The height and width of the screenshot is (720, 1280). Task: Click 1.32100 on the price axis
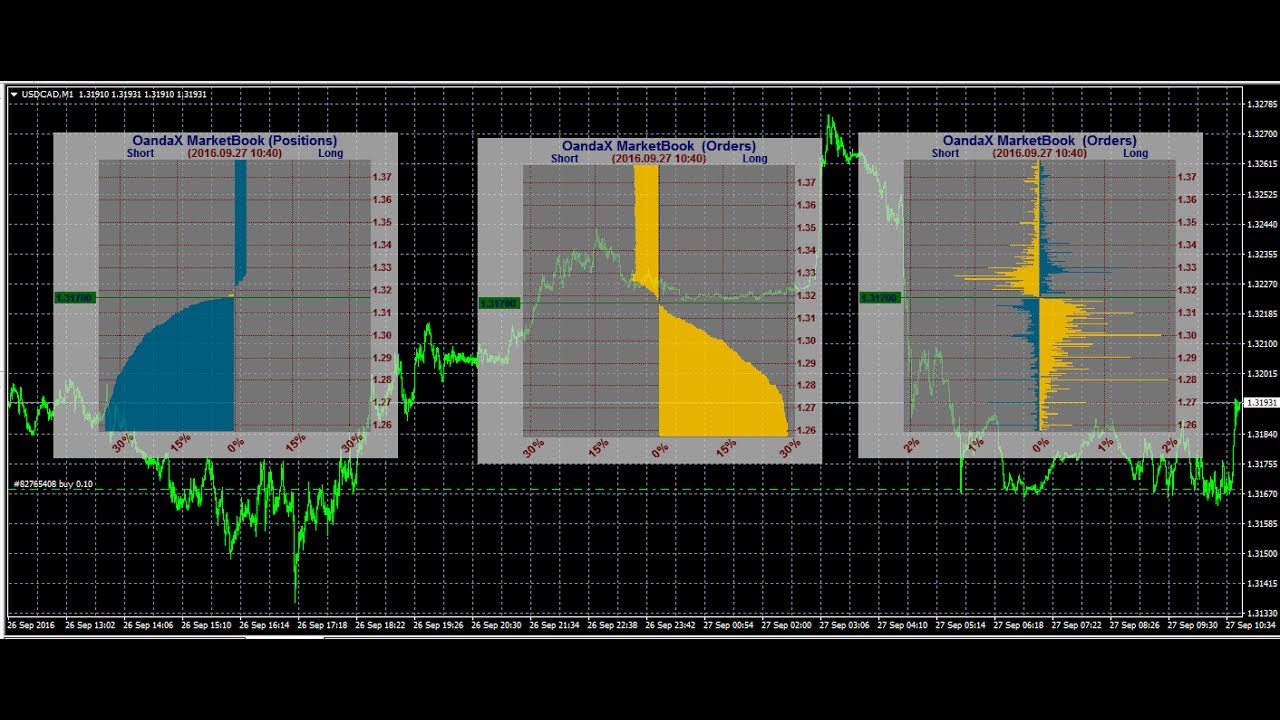click(1261, 344)
